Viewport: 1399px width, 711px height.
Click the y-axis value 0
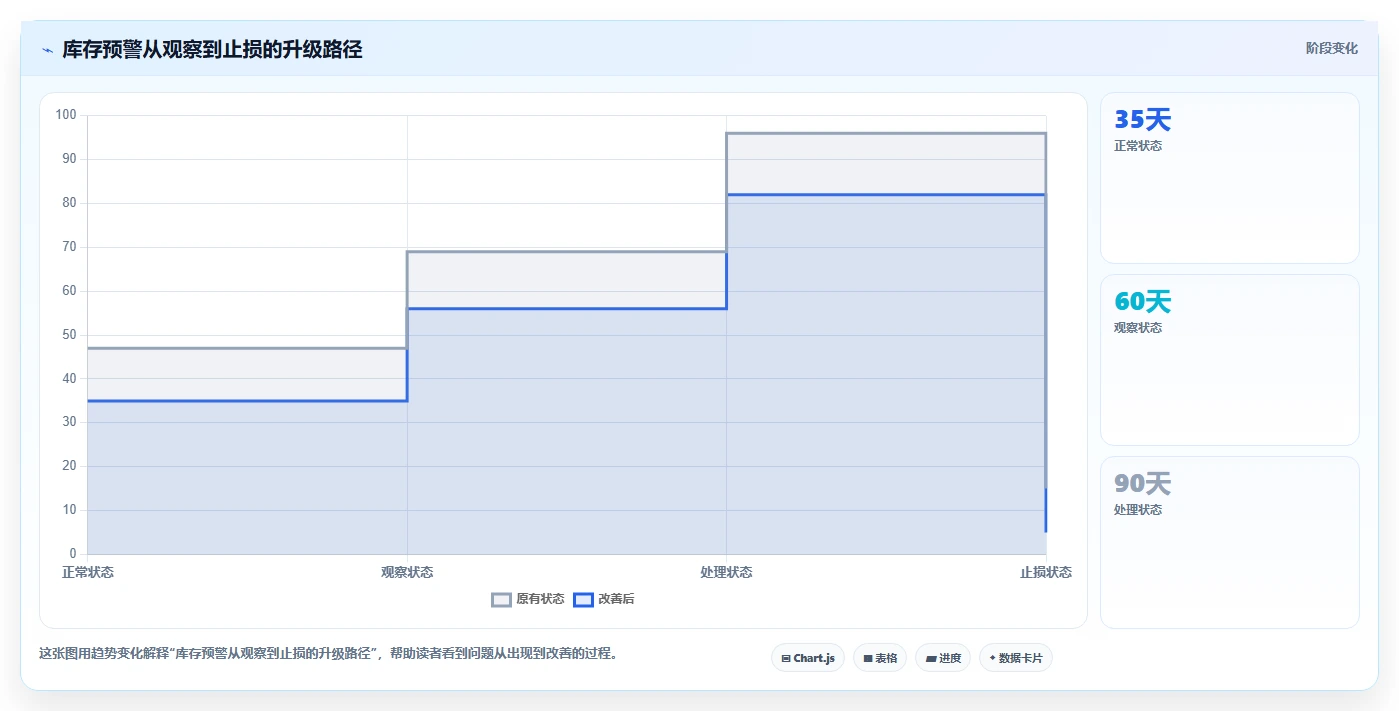click(73, 554)
